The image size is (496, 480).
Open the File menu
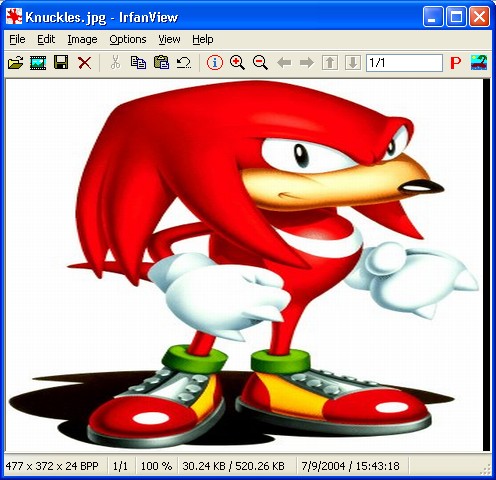(17, 39)
